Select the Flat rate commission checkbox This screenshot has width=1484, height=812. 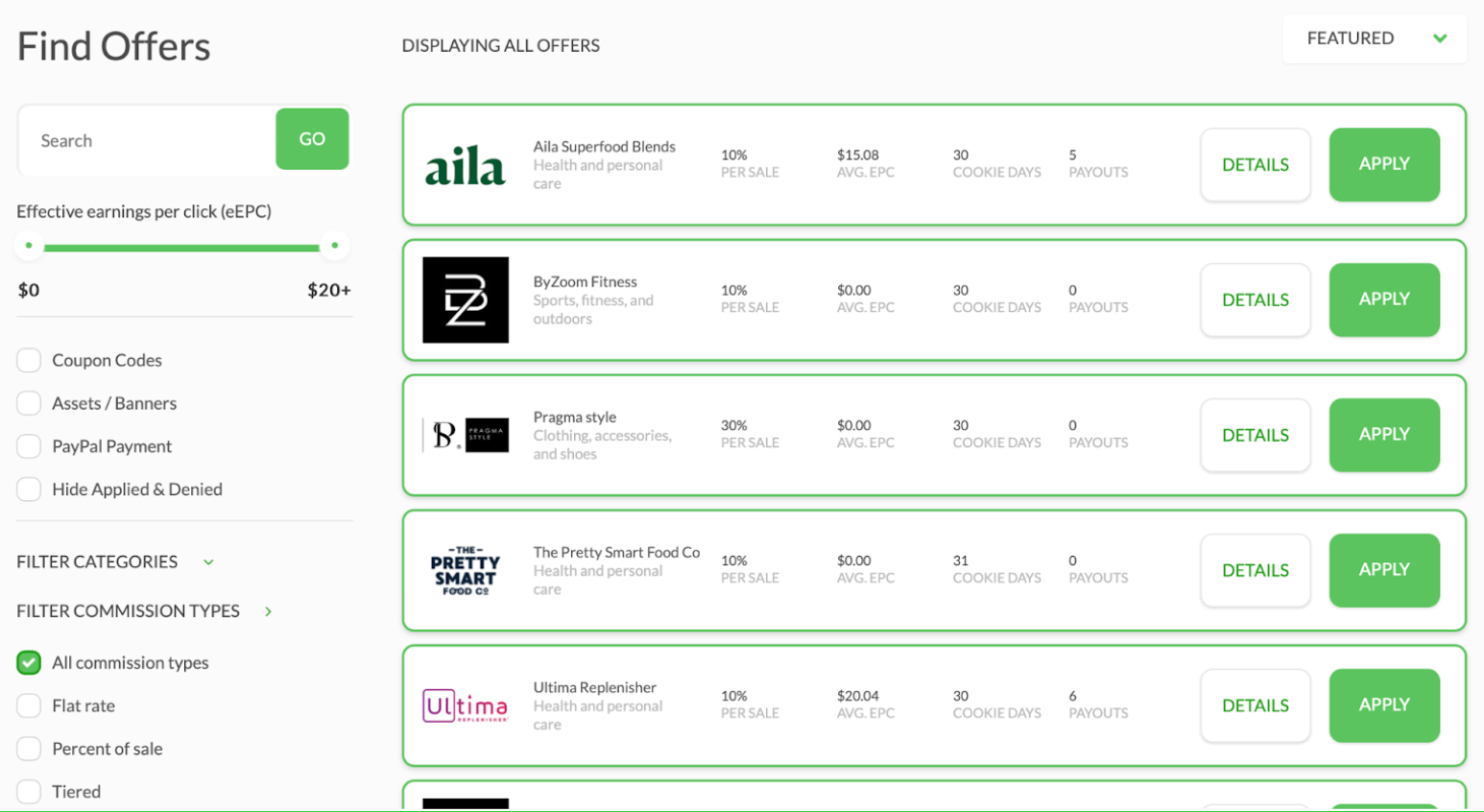tap(29, 705)
